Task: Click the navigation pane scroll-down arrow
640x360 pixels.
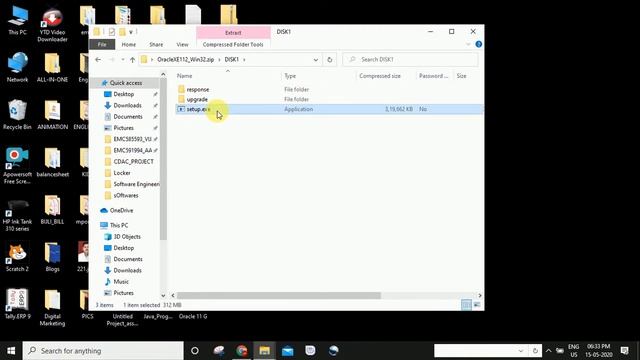Action: tap(163, 296)
